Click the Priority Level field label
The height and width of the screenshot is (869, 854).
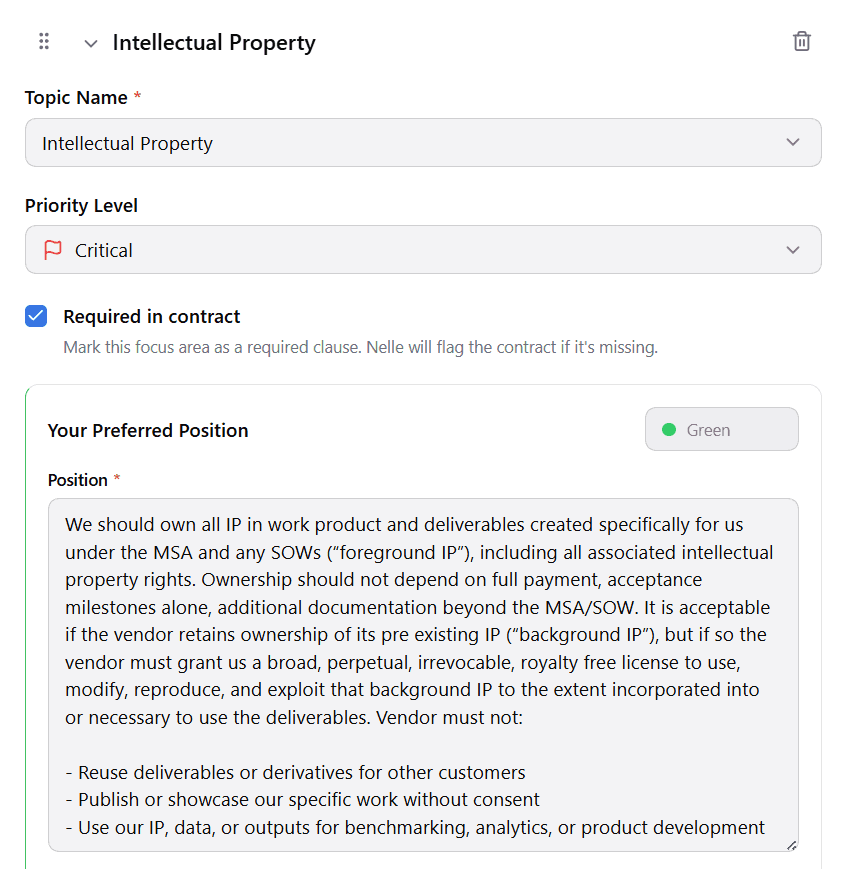coord(81,206)
